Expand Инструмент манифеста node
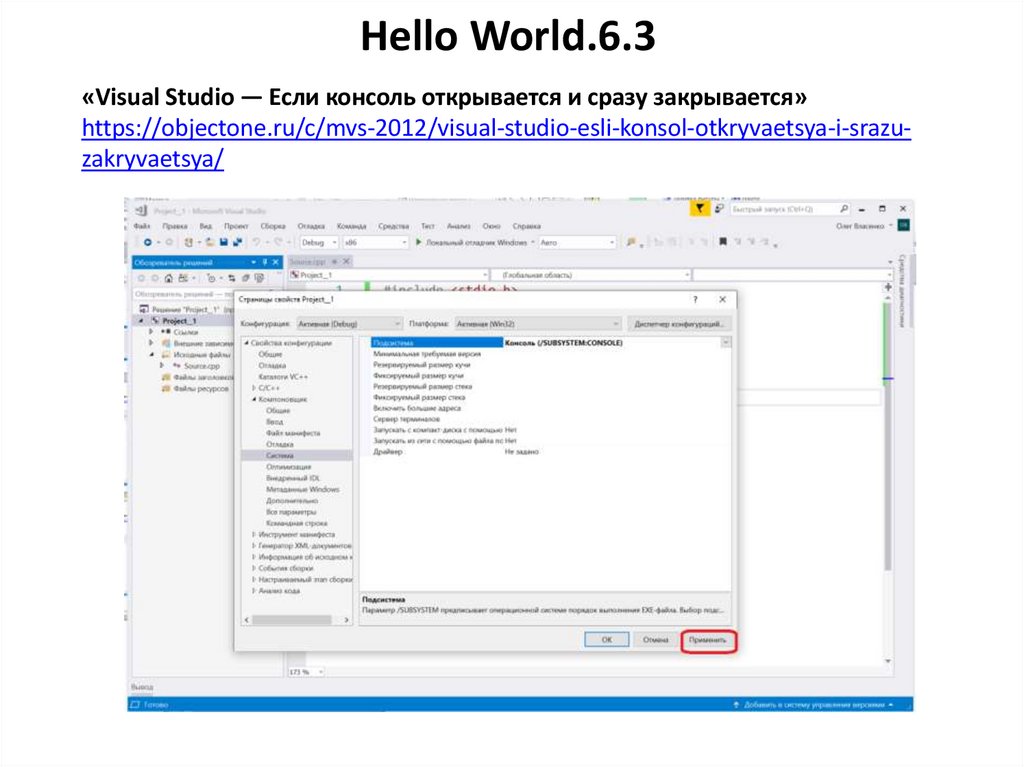This screenshot has width=1024, height=767. point(254,534)
